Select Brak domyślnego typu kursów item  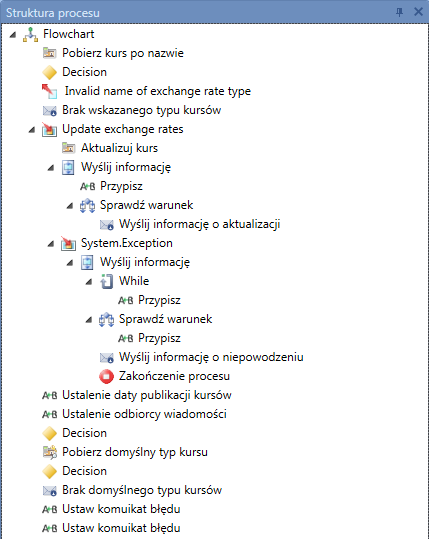coord(142,490)
